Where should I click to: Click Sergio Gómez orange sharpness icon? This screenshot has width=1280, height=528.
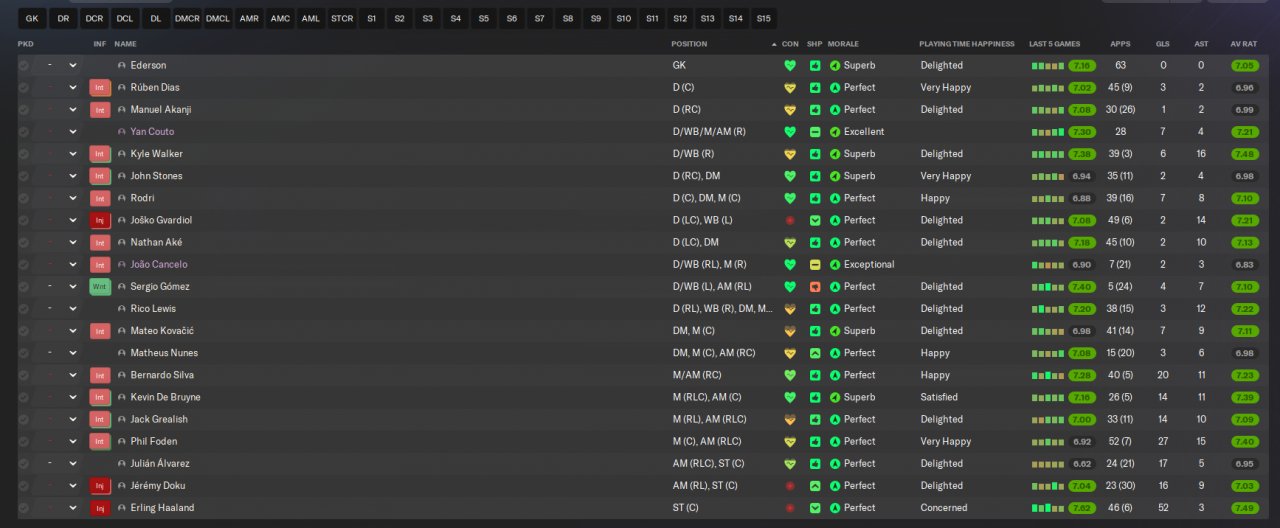[x=815, y=287]
